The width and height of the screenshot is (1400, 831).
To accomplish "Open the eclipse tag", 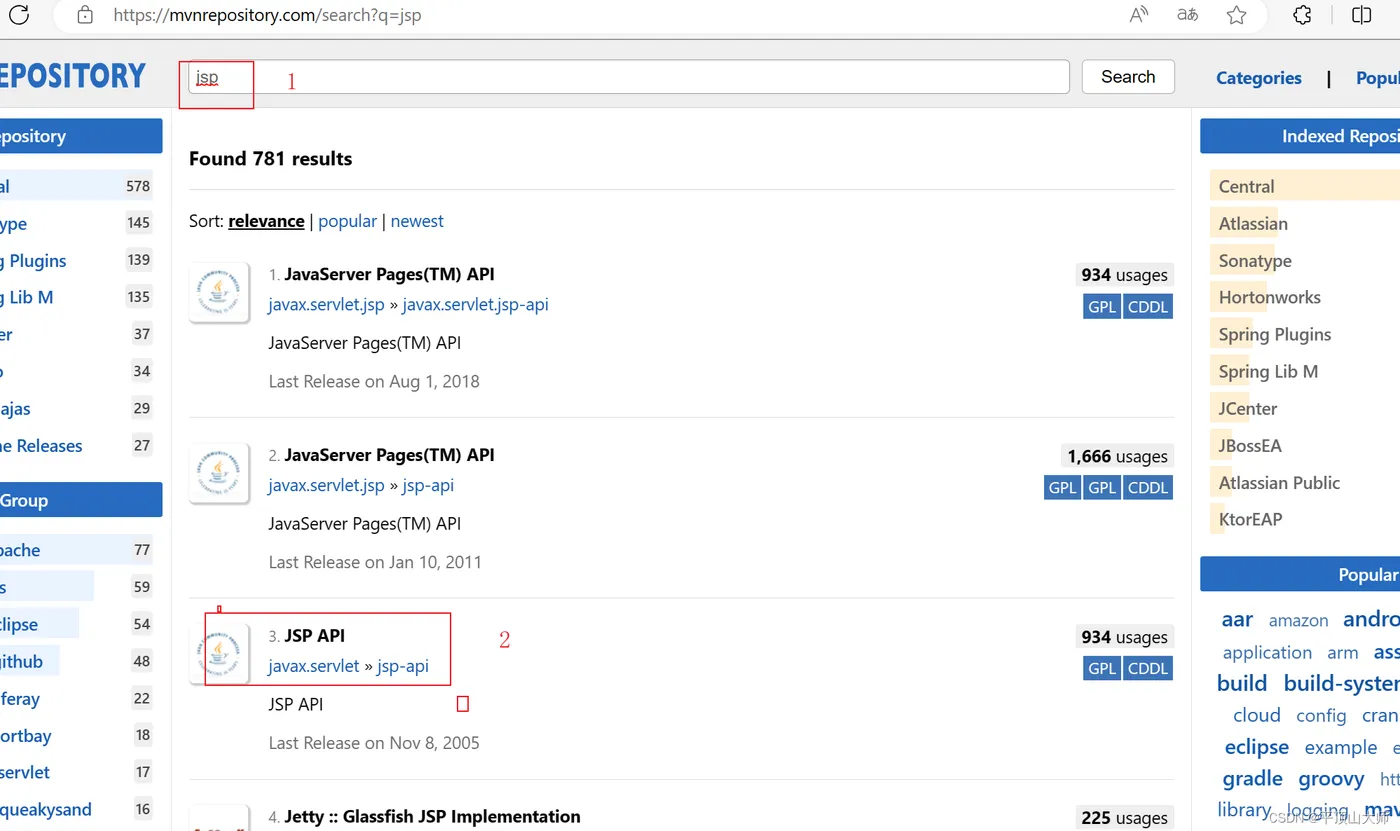I will click(1256, 747).
